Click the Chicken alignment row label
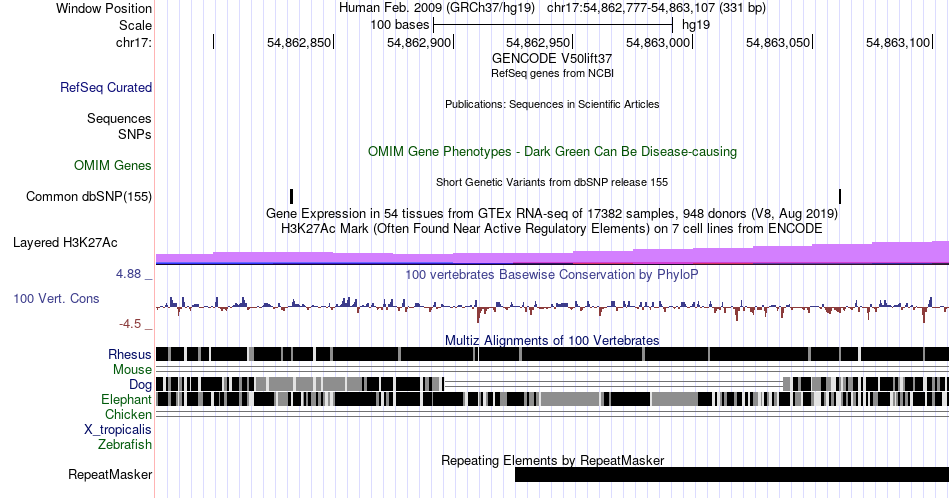Viewport: 950px width, 498px height. 128,414
